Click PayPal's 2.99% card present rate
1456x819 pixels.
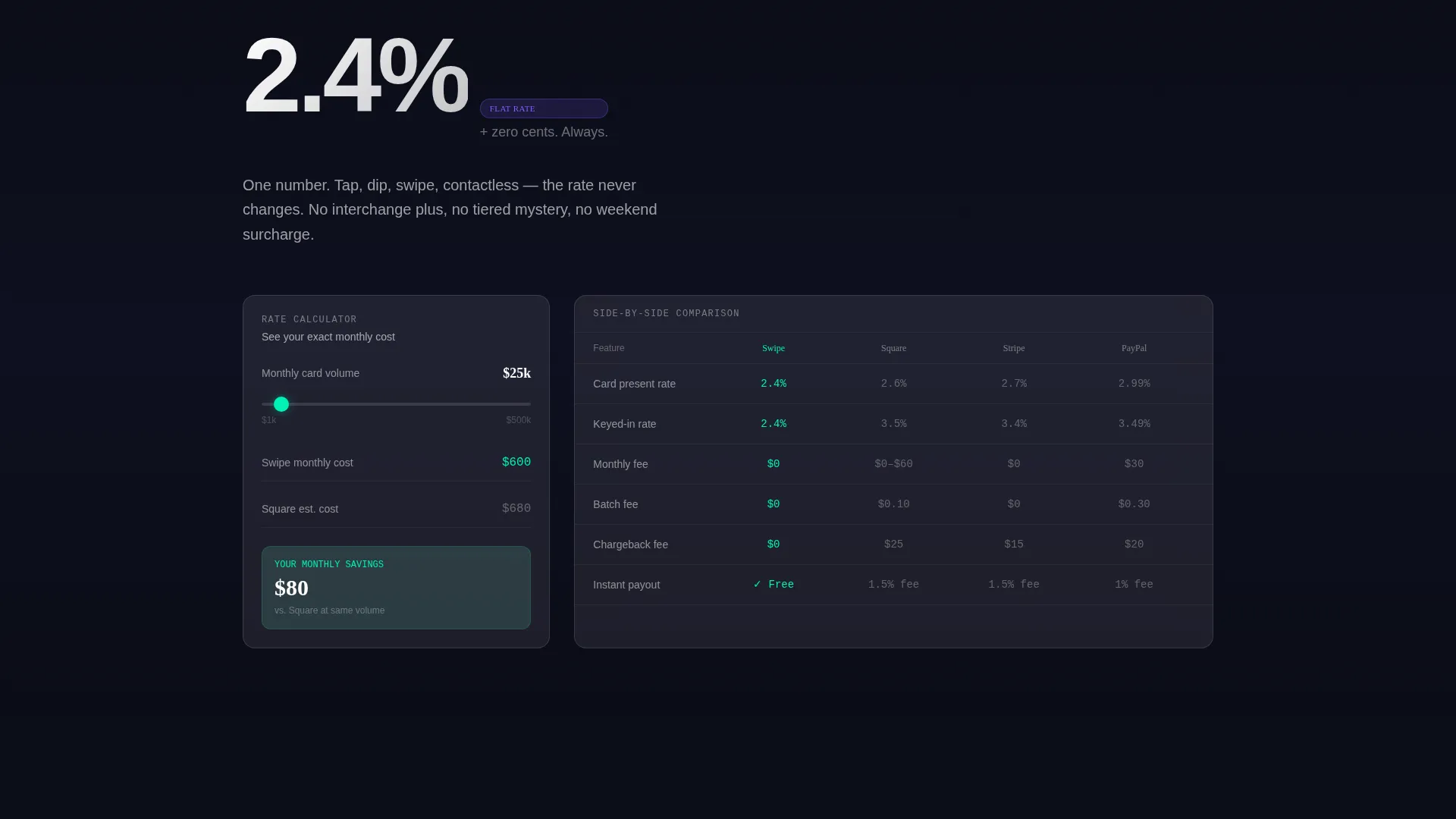click(1134, 384)
